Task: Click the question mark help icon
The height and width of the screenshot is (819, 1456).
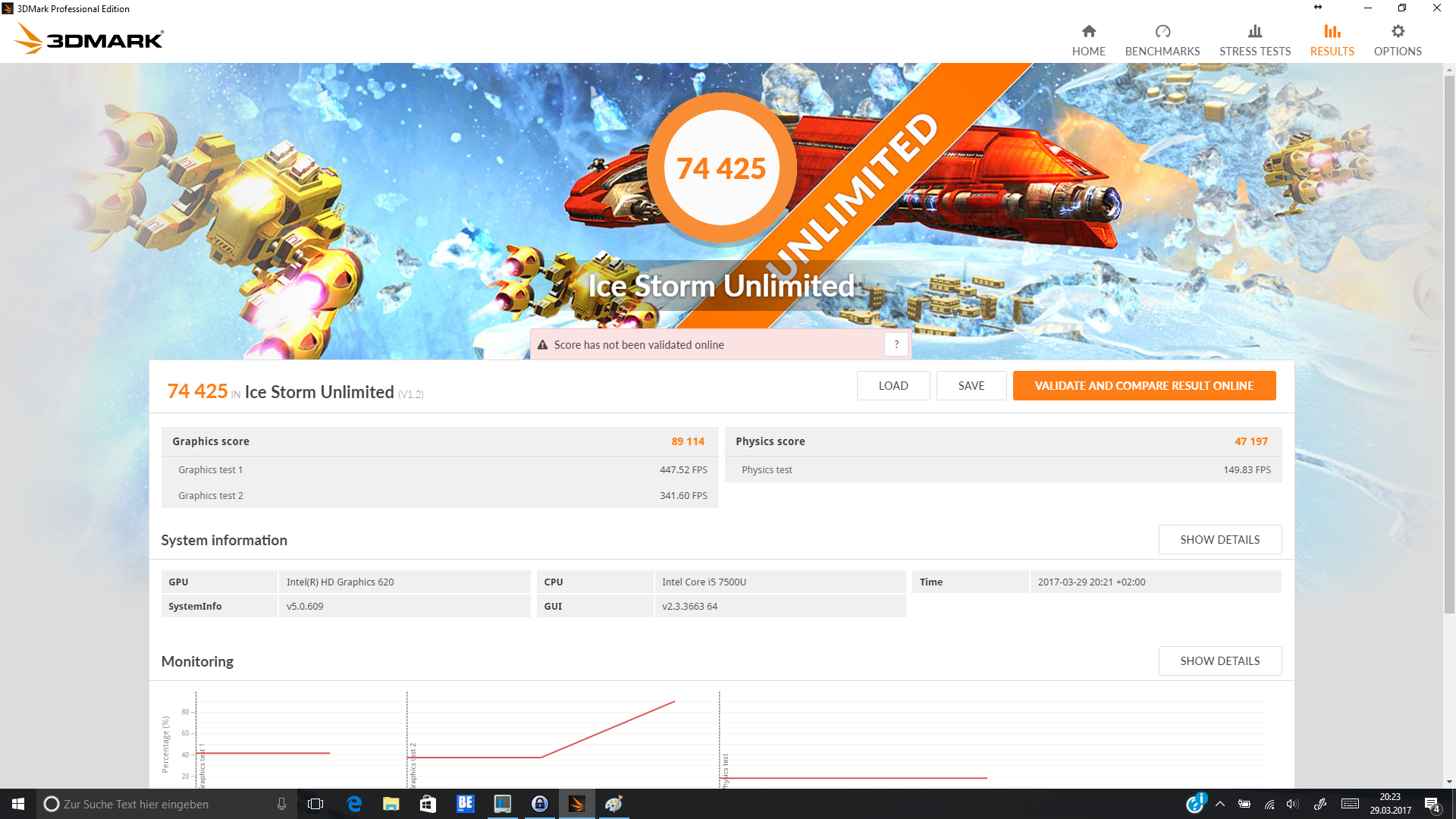Action: tap(896, 344)
